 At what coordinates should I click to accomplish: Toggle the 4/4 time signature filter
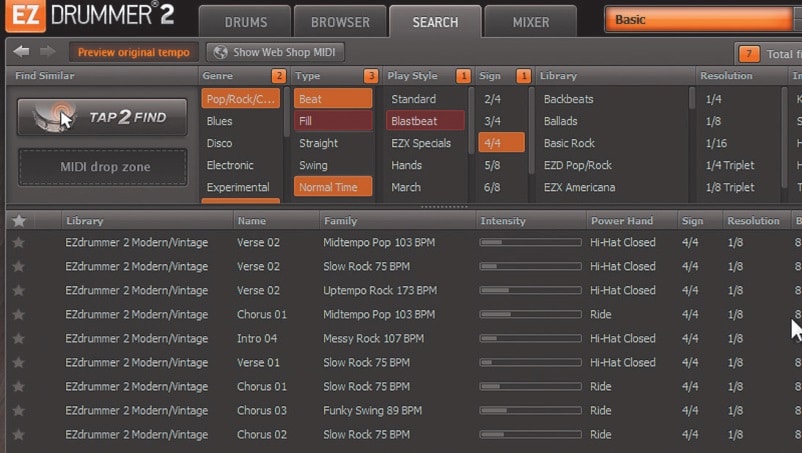point(501,143)
